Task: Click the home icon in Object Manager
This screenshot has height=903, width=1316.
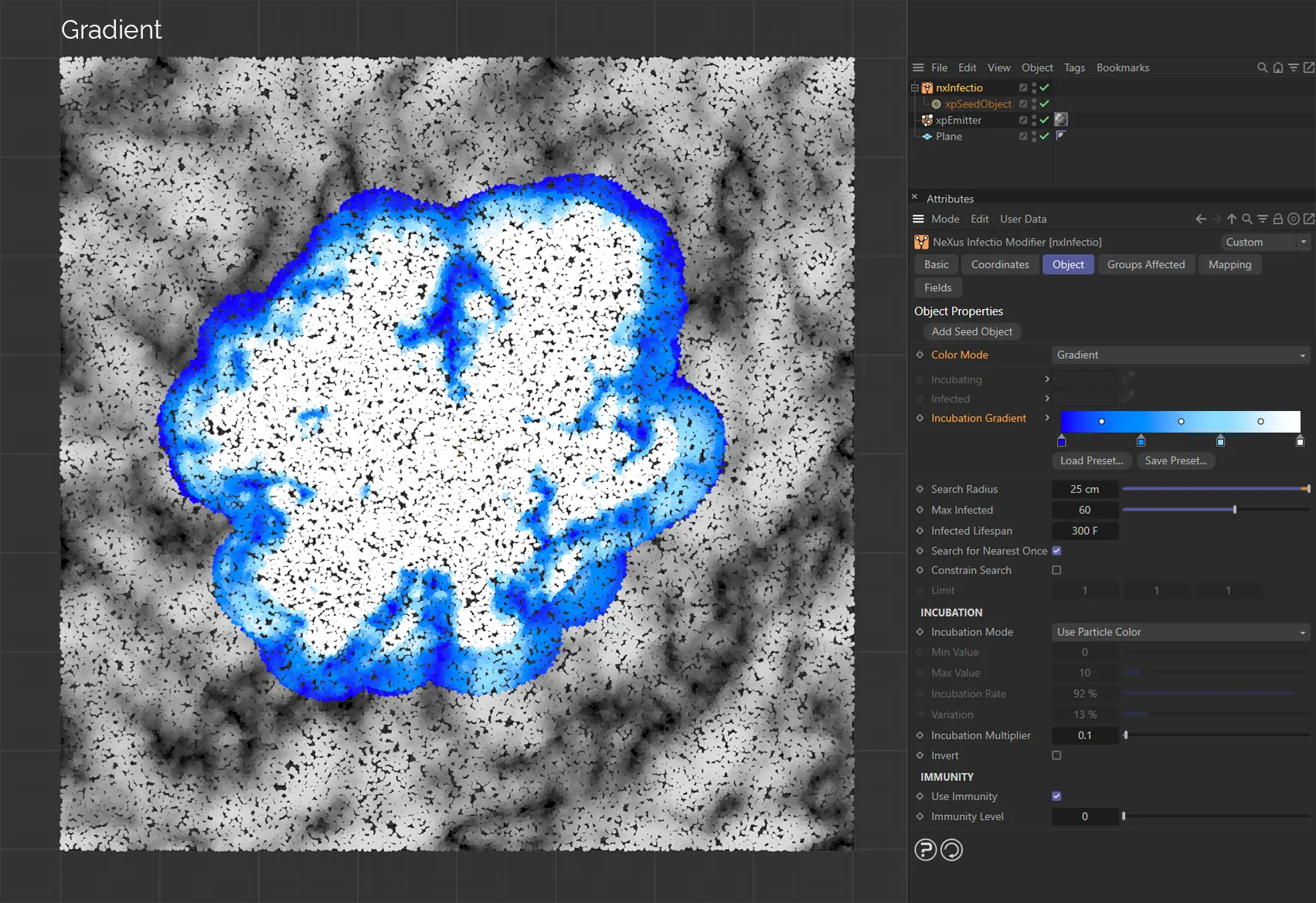Action: 1278,68
